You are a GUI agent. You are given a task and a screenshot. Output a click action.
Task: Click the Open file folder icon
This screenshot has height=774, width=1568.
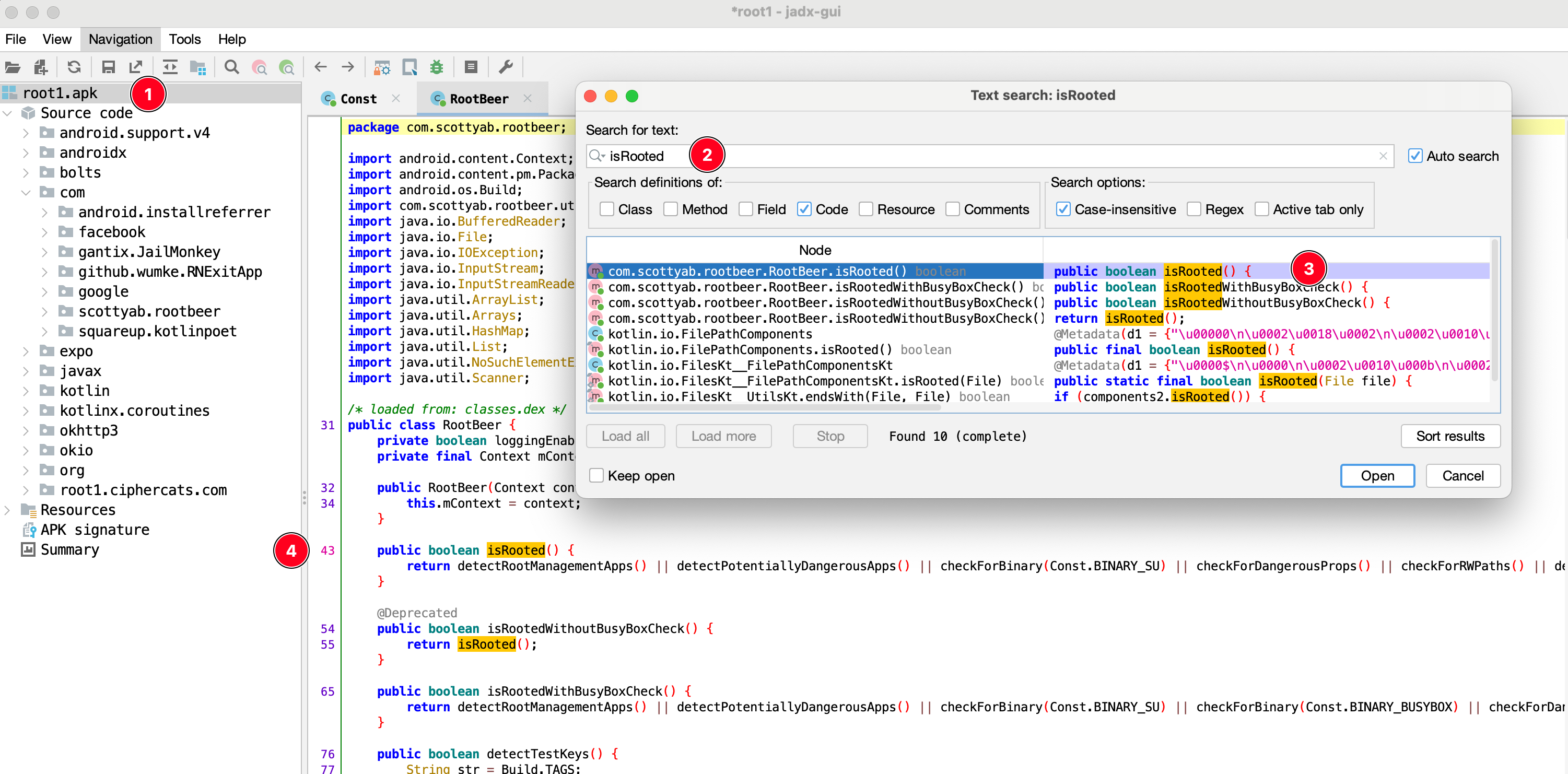[13, 67]
